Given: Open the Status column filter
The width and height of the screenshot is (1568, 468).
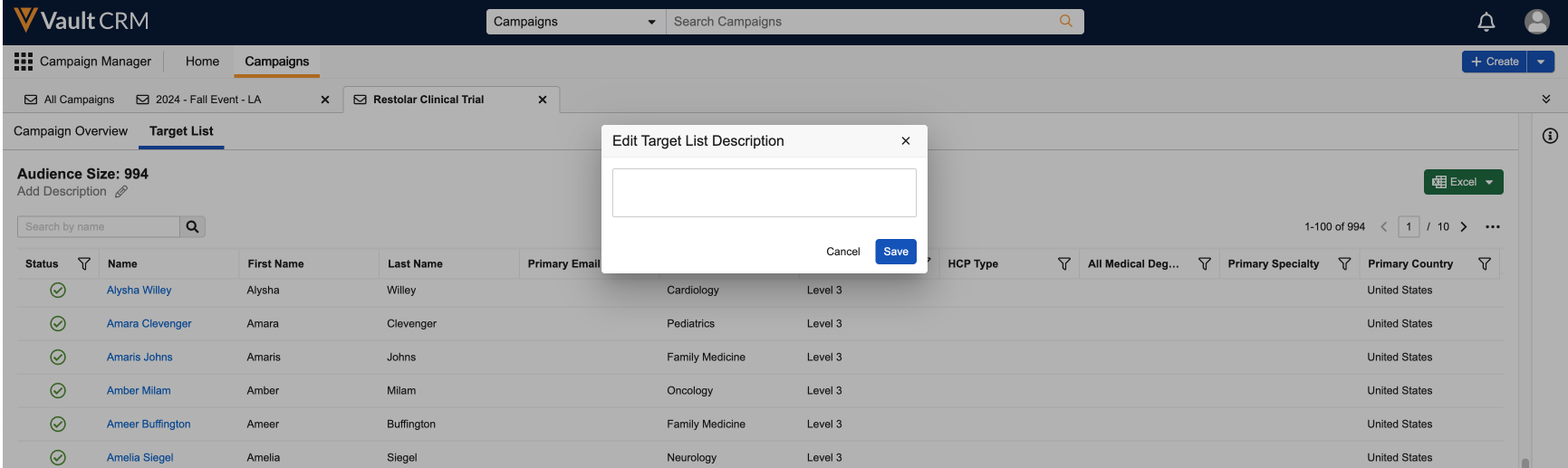Looking at the screenshot, I should coord(84,264).
